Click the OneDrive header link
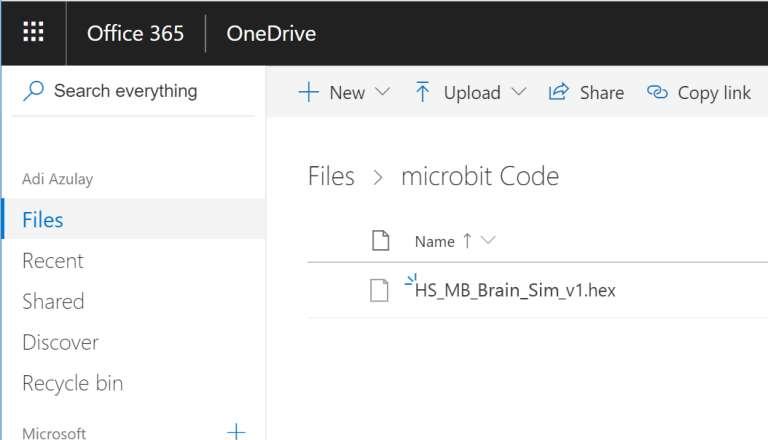Image resolution: width=768 pixels, height=440 pixels. (271, 33)
